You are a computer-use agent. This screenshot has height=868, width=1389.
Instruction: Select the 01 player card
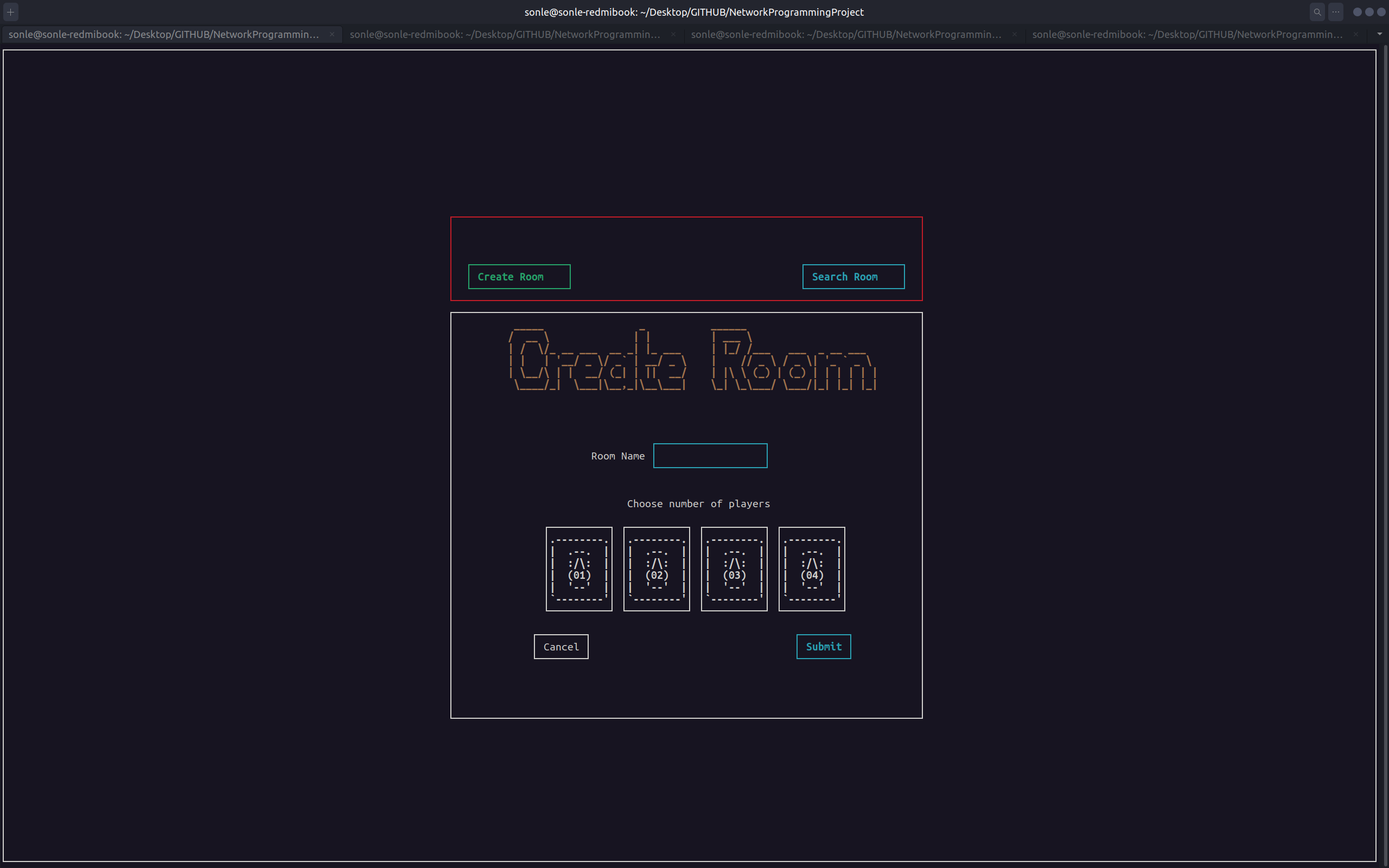[579, 569]
